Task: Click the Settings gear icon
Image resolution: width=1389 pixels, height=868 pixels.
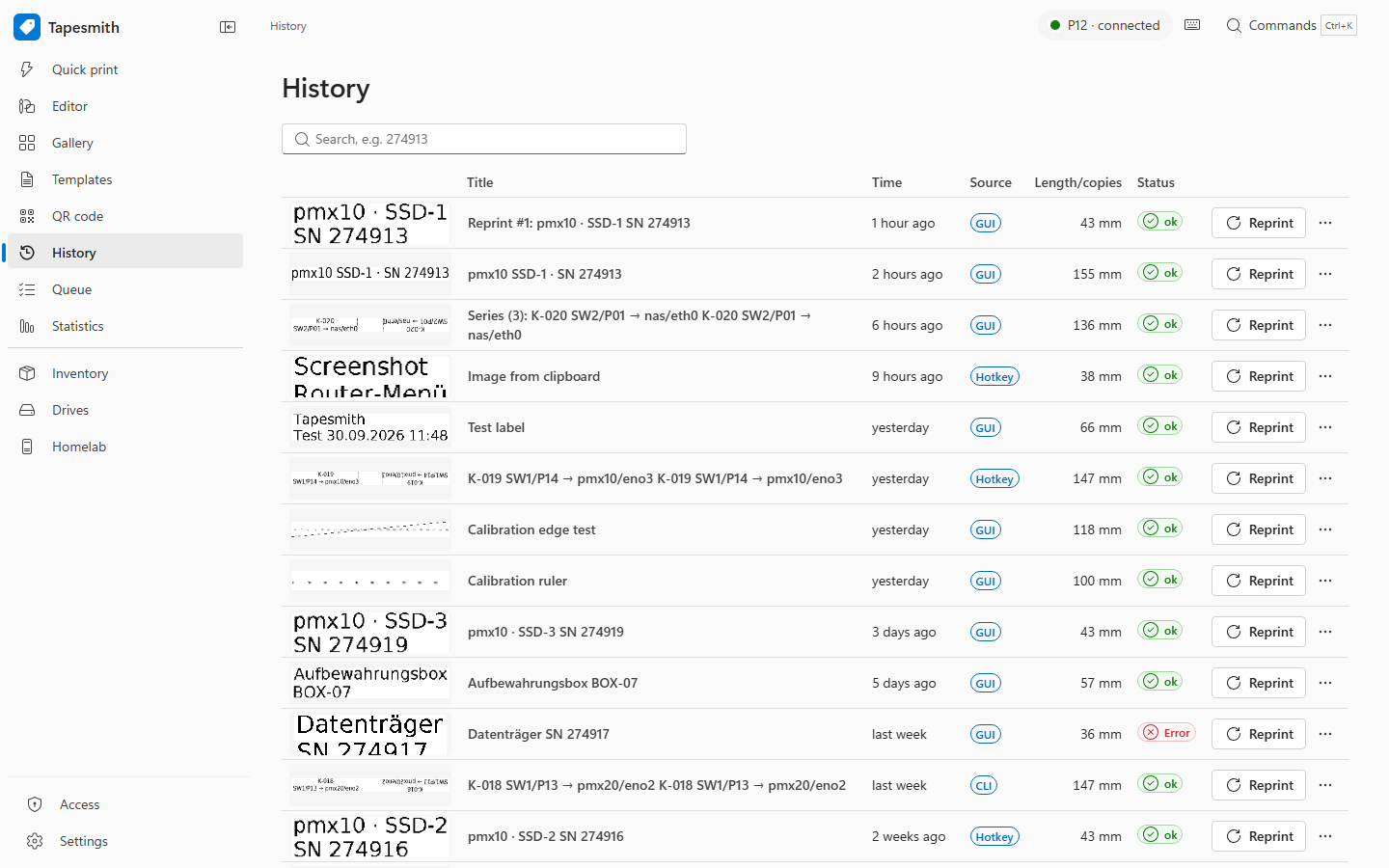Action: click(x=35, y=841)
